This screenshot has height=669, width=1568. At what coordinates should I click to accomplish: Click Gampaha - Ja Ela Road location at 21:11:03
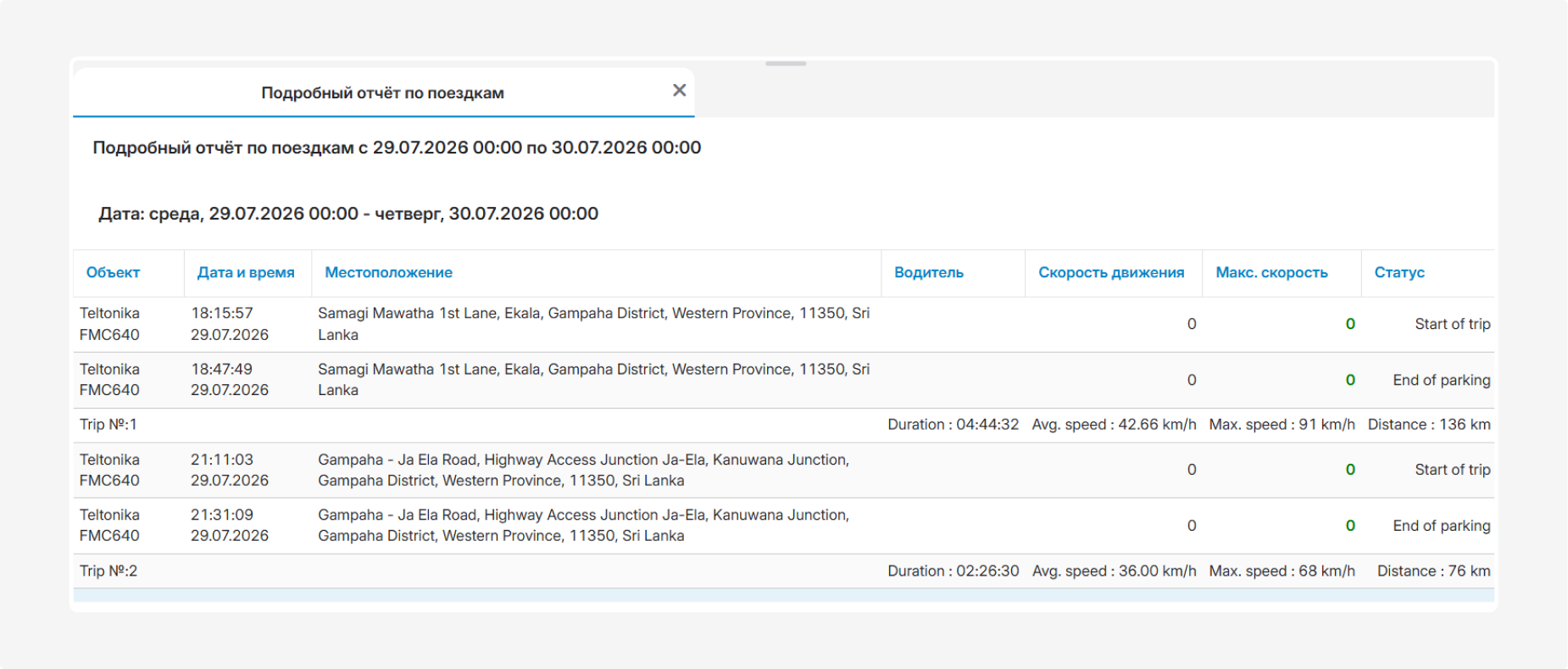[x=583, y=470]
